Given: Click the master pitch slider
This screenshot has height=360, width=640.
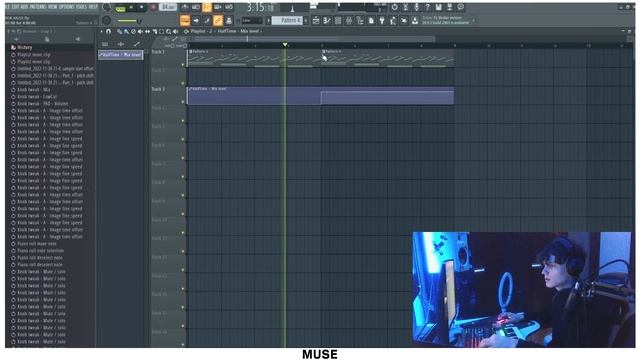Looking at the screenshot, I should (129, 21).
